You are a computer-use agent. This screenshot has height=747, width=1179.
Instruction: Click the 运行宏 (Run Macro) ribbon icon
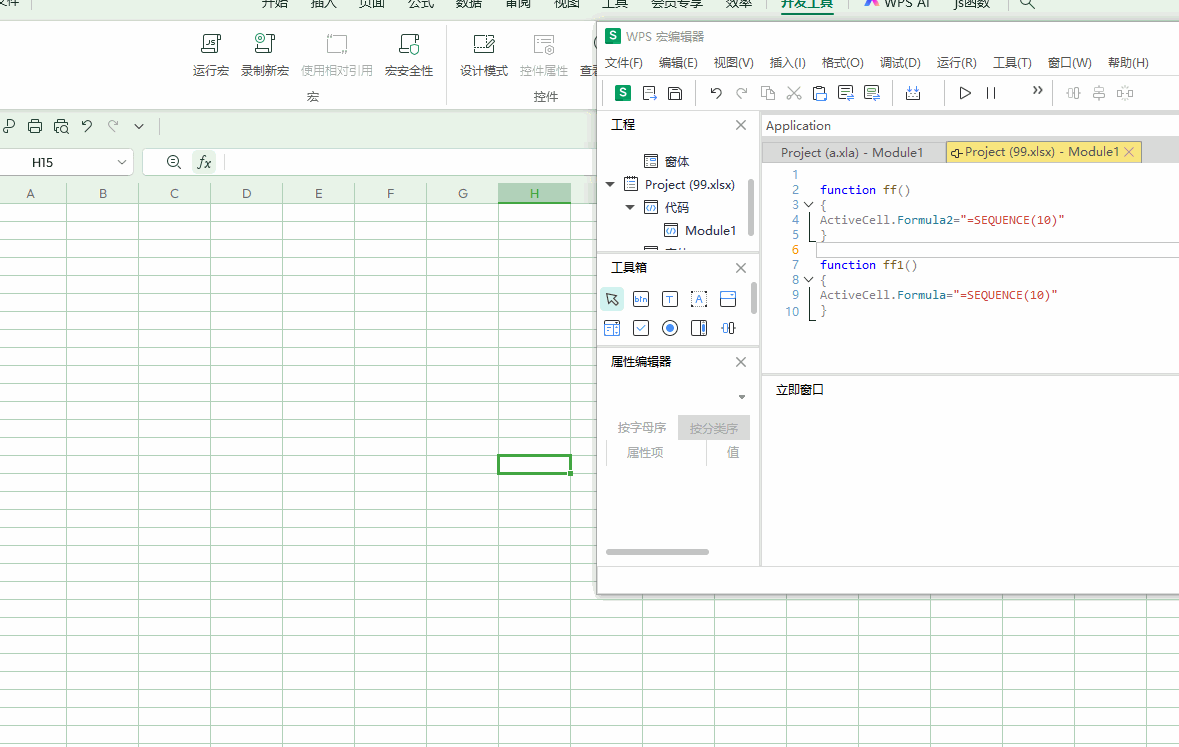tap(211, 55)
